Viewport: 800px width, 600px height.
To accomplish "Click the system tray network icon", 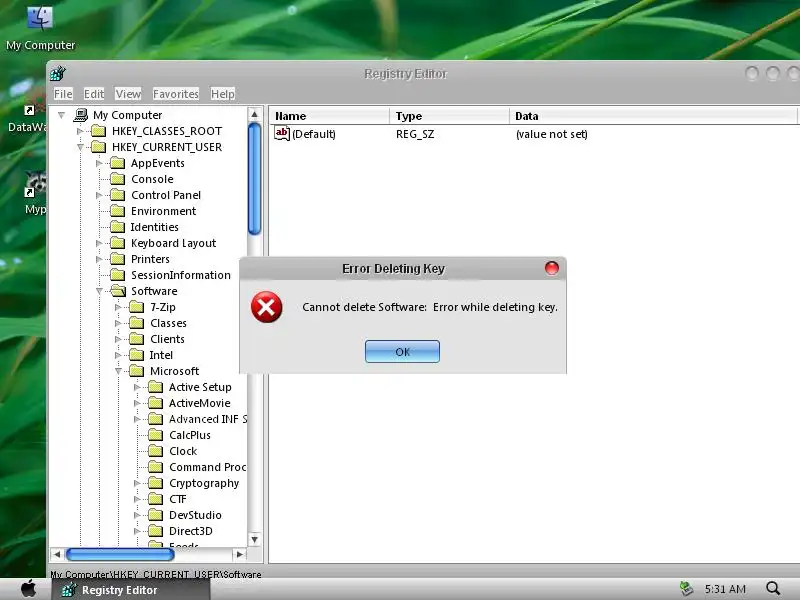I will 686,588.
